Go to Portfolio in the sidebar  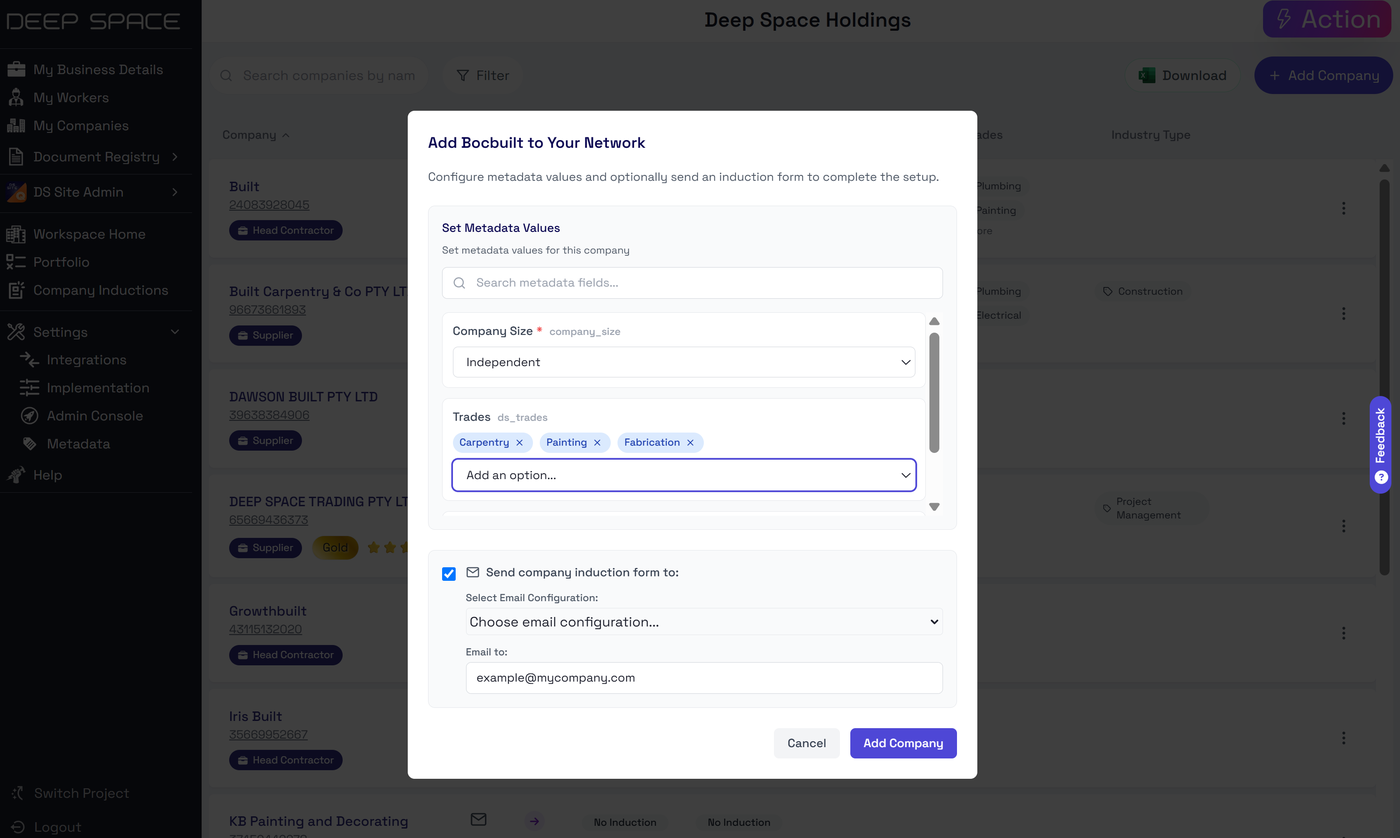[61, 262]
